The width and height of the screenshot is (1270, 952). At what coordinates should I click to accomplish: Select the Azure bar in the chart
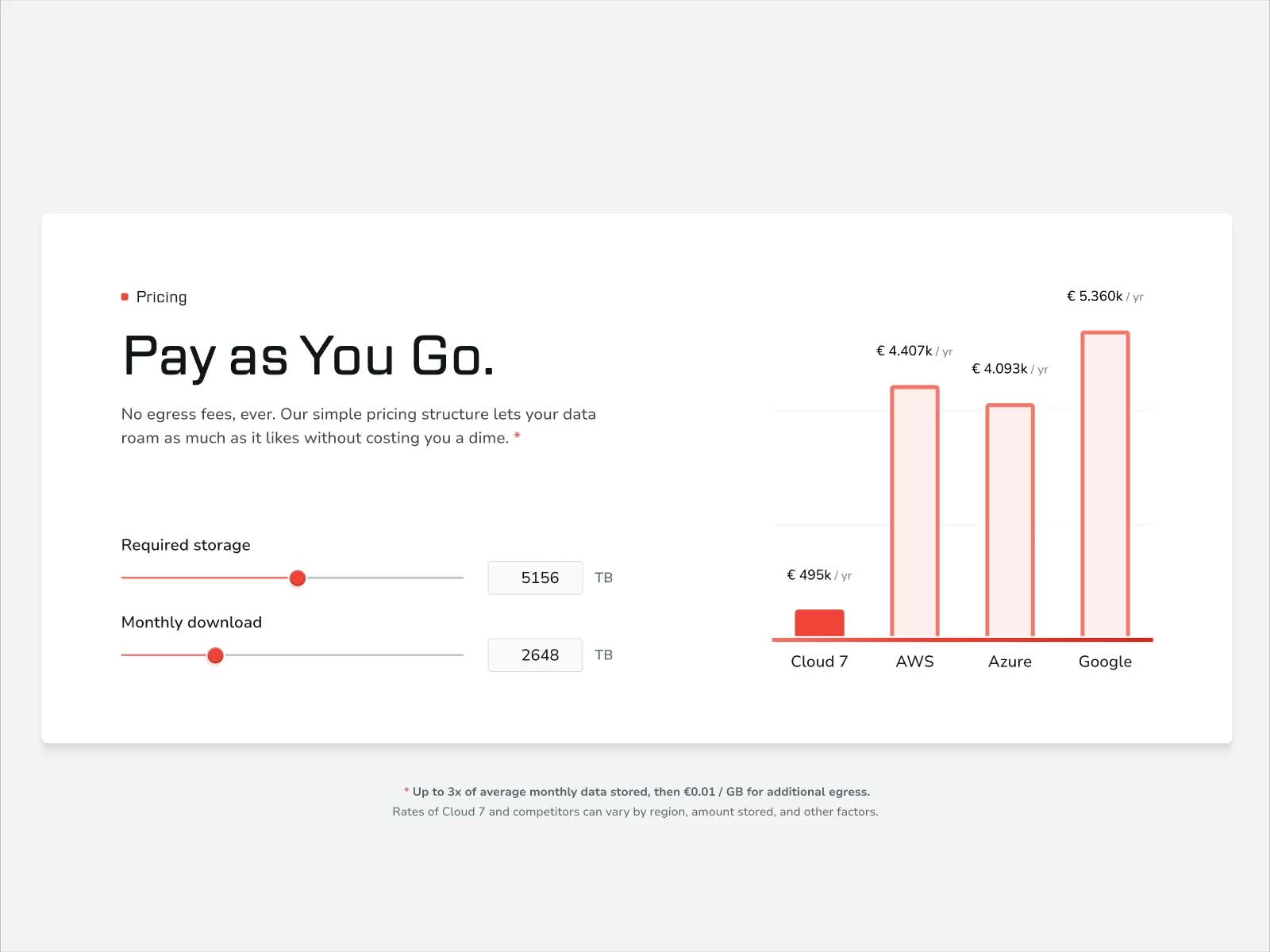[1010, 520]
